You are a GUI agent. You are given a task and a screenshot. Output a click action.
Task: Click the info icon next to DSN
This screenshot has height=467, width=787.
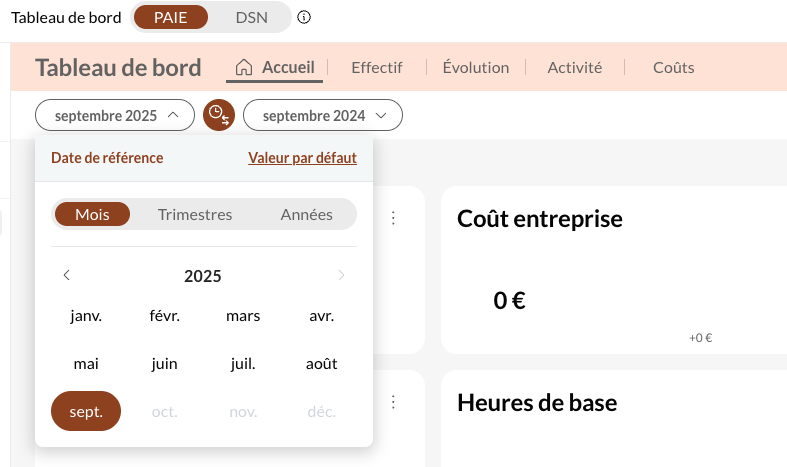[305, 17]
